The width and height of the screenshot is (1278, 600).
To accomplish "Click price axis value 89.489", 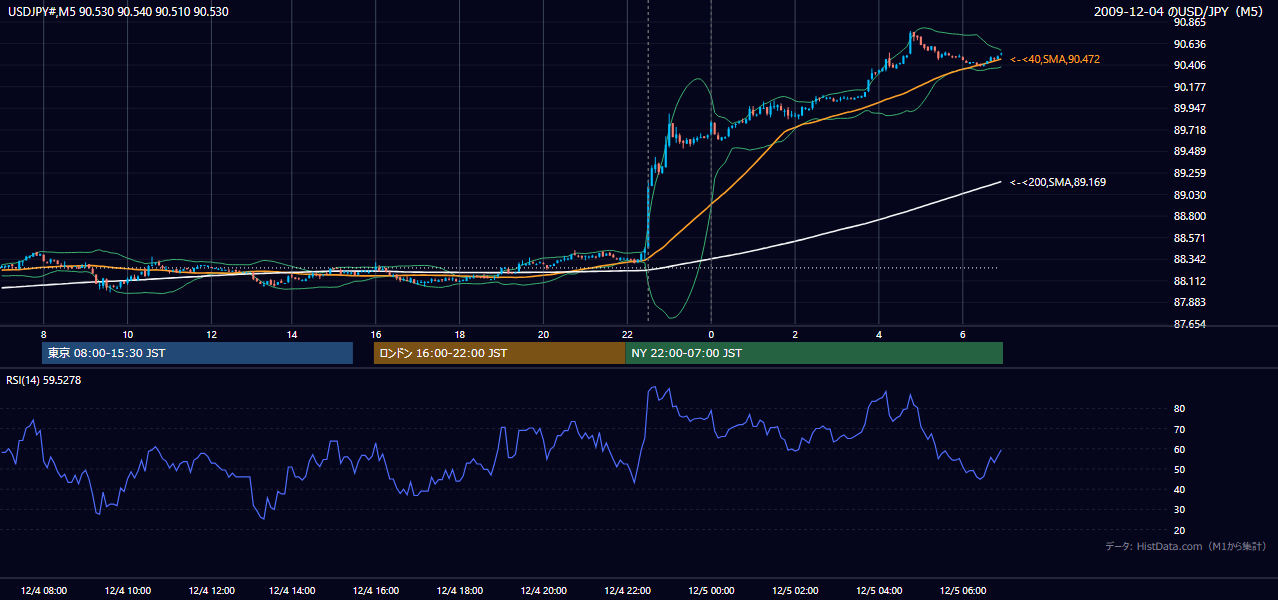I will (x=1188, y=151).
